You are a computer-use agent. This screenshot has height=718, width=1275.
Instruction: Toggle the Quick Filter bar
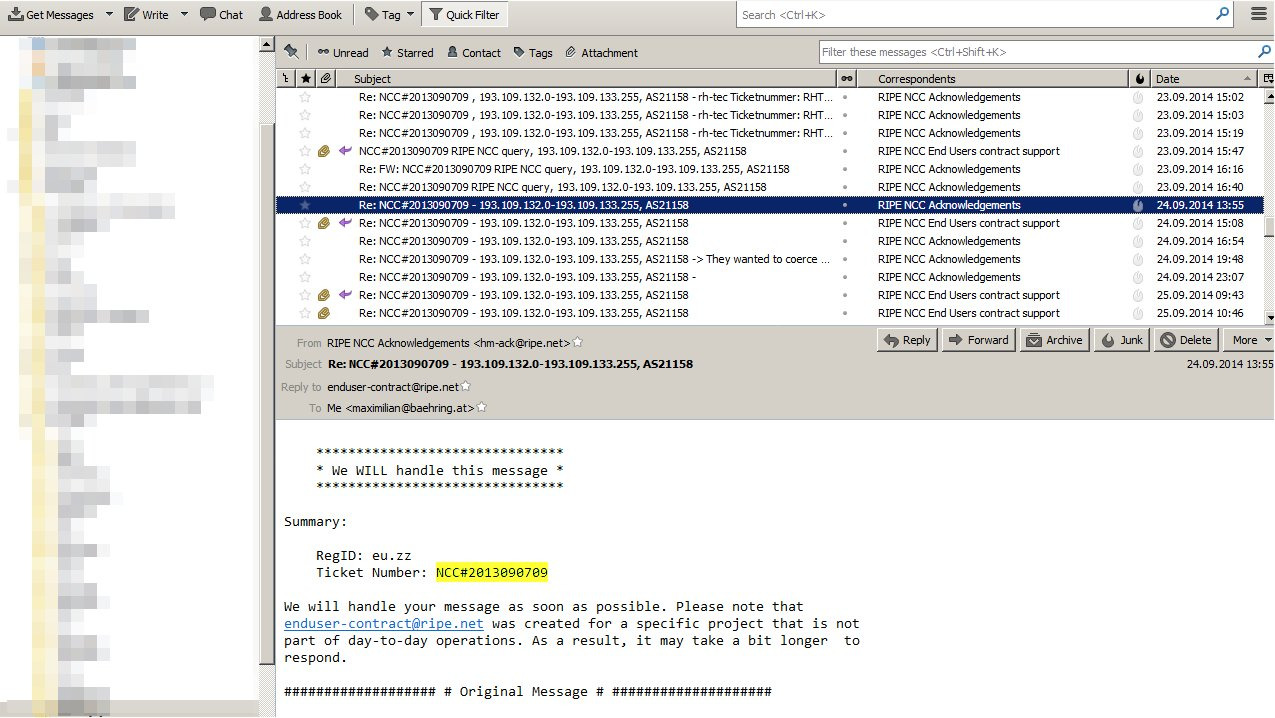point(465,15)
